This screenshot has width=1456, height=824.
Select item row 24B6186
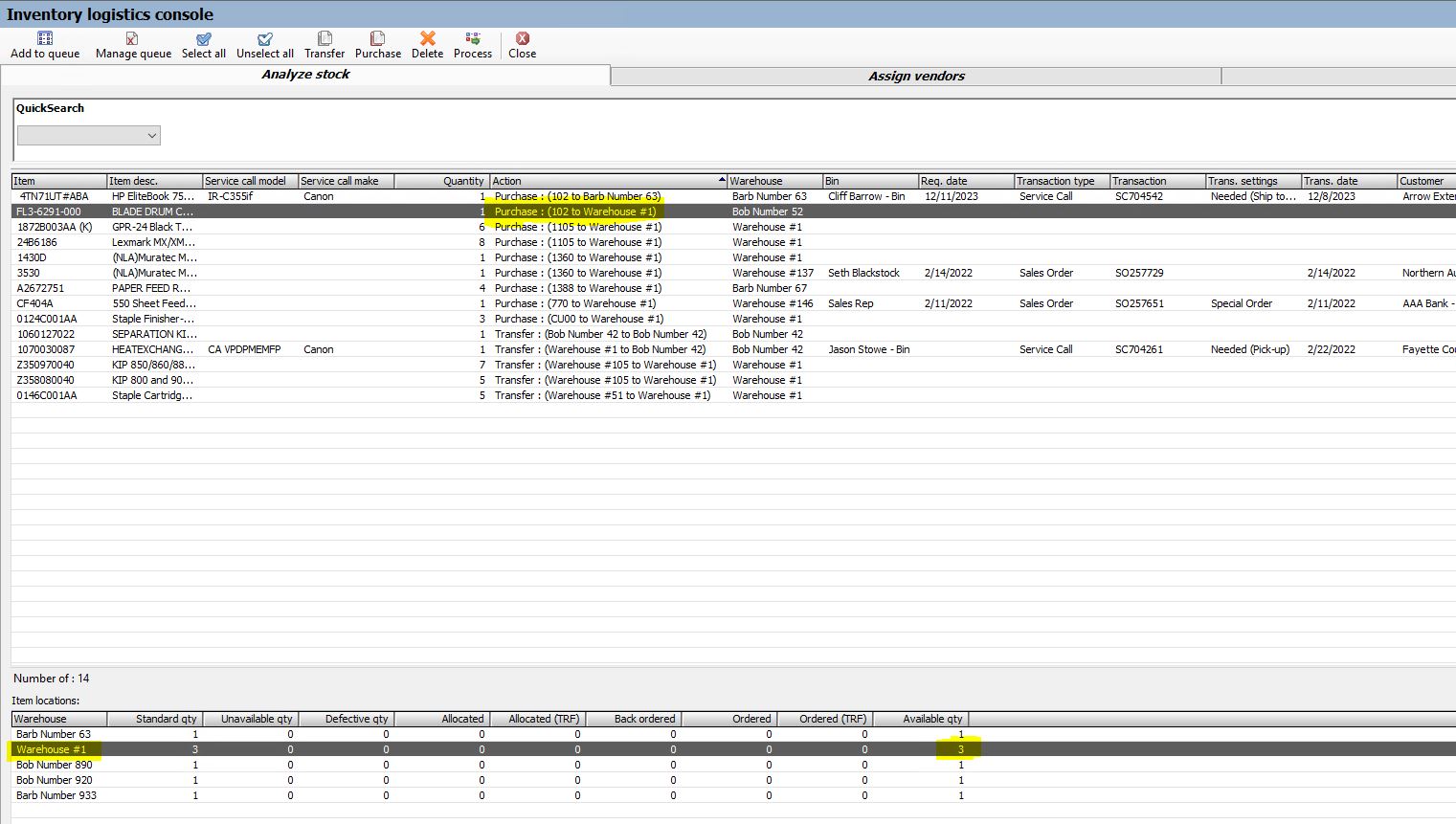tap(733, 242)
